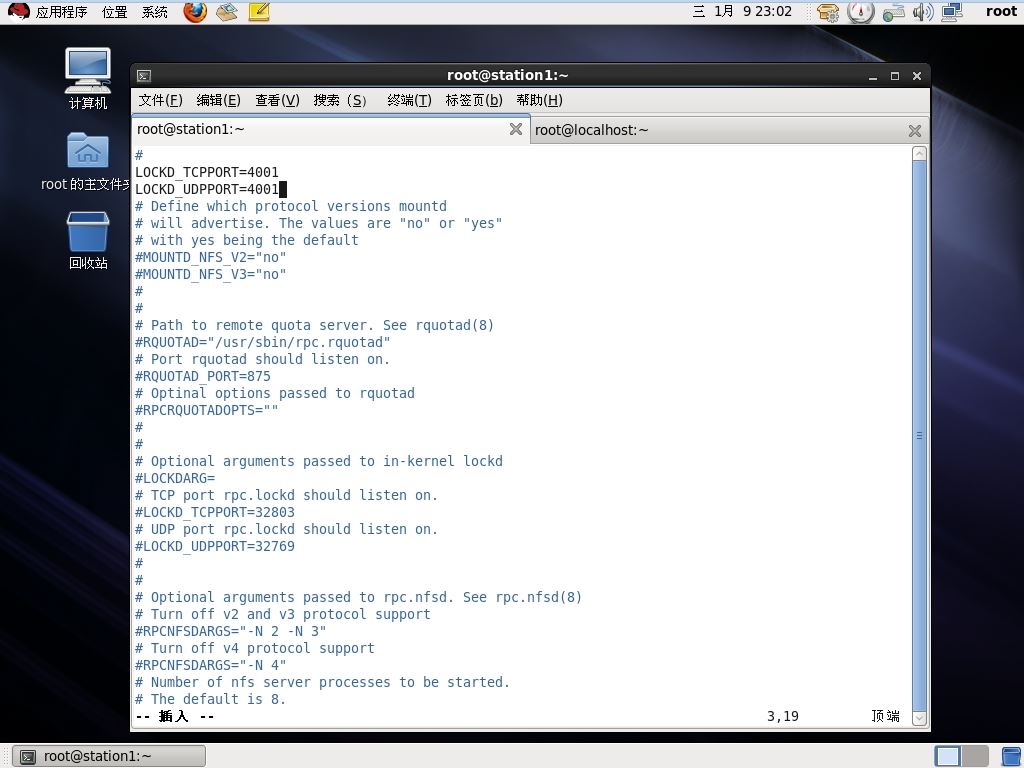The image size is (1024, 768).
Task: Click the line #LOCKDARG=
Action: (x=175, y=478)
